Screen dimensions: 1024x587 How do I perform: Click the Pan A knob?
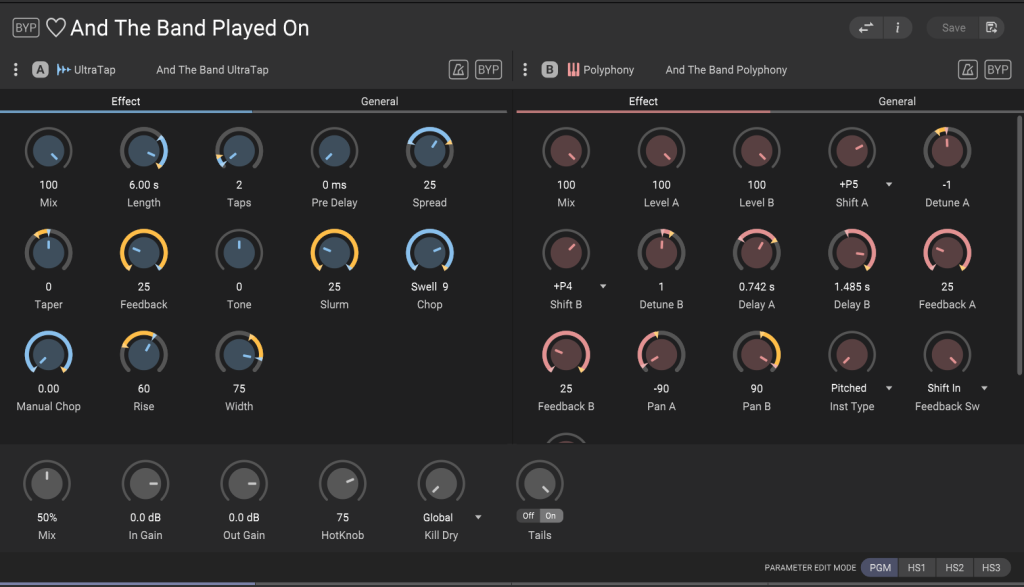[661, 355]
